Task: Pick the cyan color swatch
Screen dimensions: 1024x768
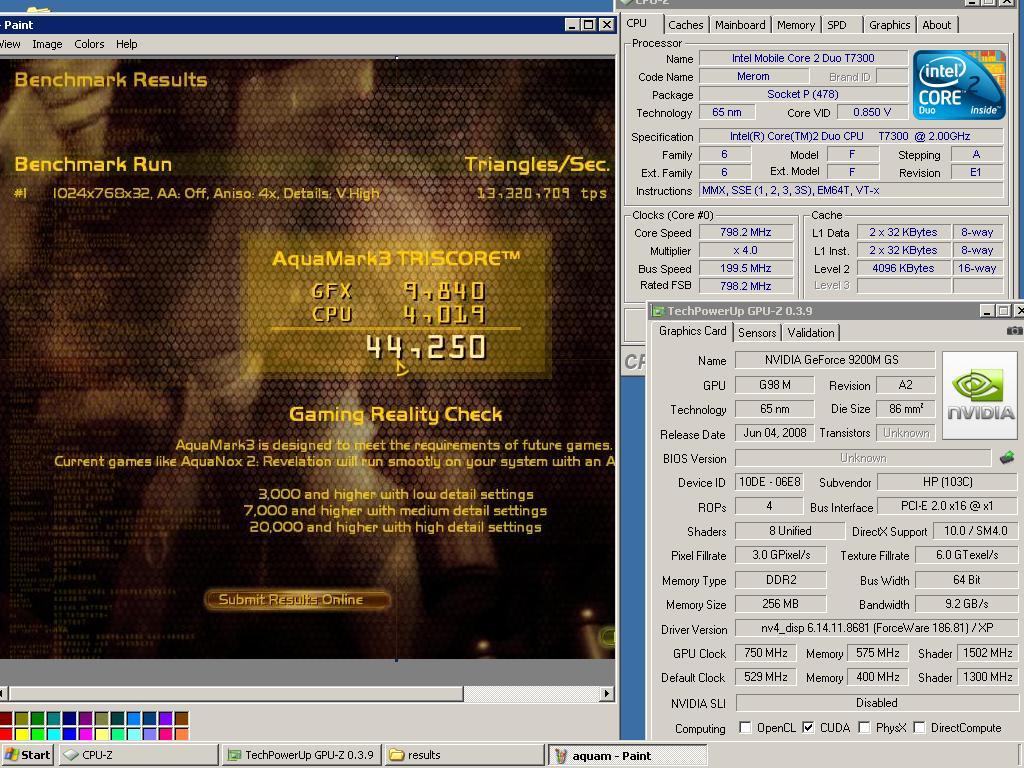Action: [x=54, y=735]
